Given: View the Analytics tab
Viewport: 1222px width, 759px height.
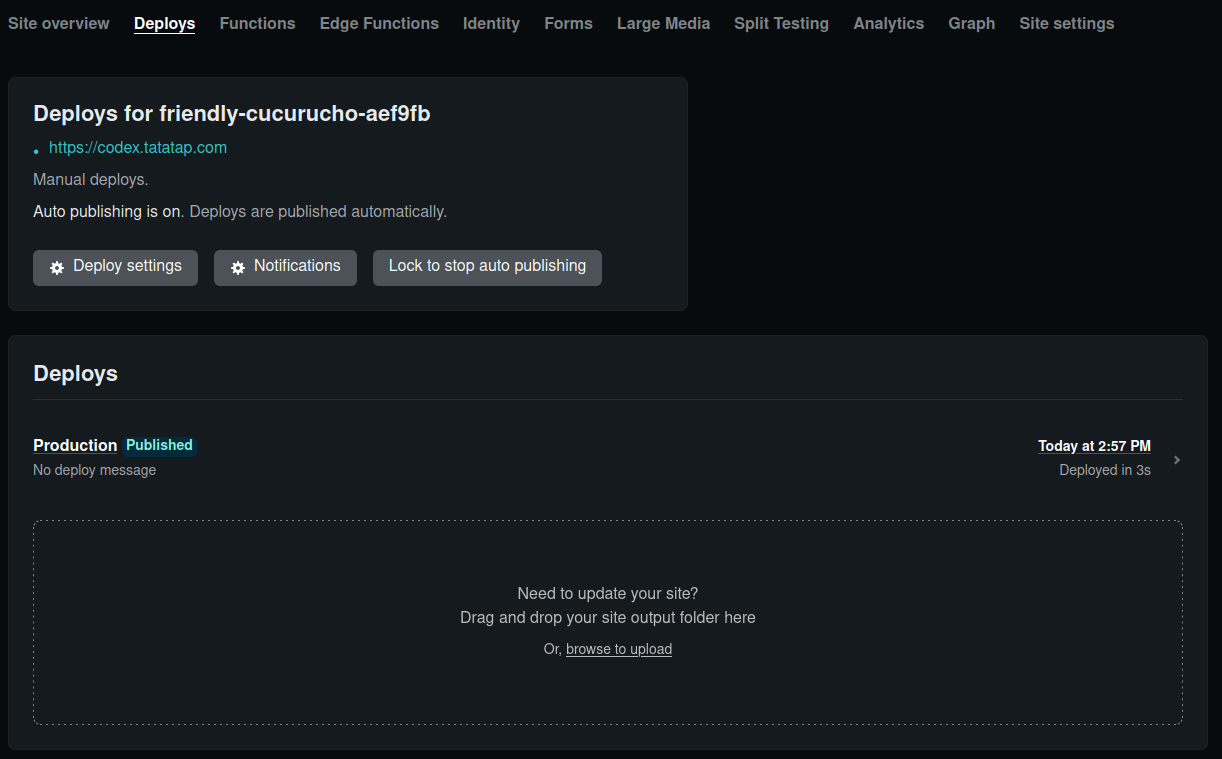Looking at the screenshot, I should point(888,23).
